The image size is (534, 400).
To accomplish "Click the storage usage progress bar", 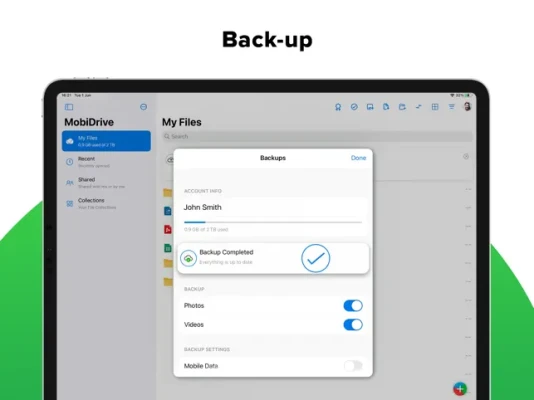I will (273, 222).
